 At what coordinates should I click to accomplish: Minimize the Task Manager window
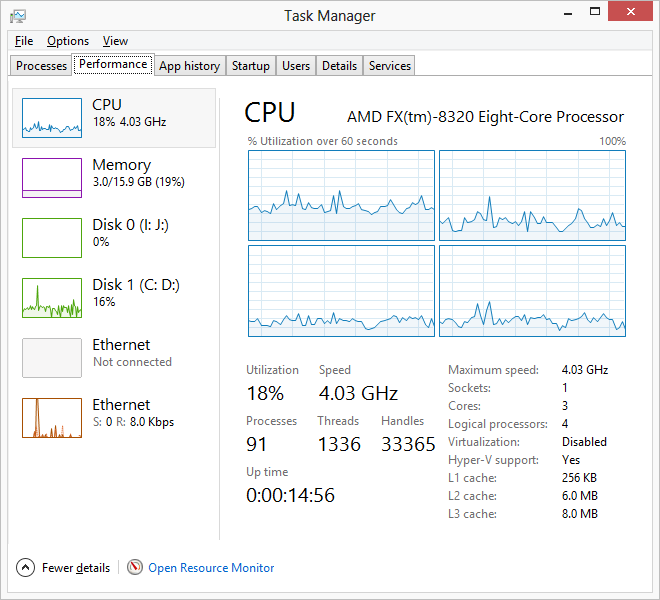click(x=568, y=12)
